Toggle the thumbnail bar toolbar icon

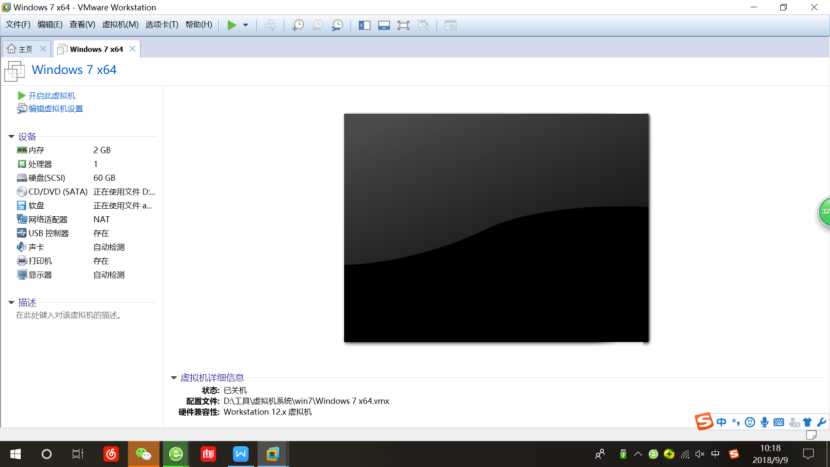click(x=384, y=25)
